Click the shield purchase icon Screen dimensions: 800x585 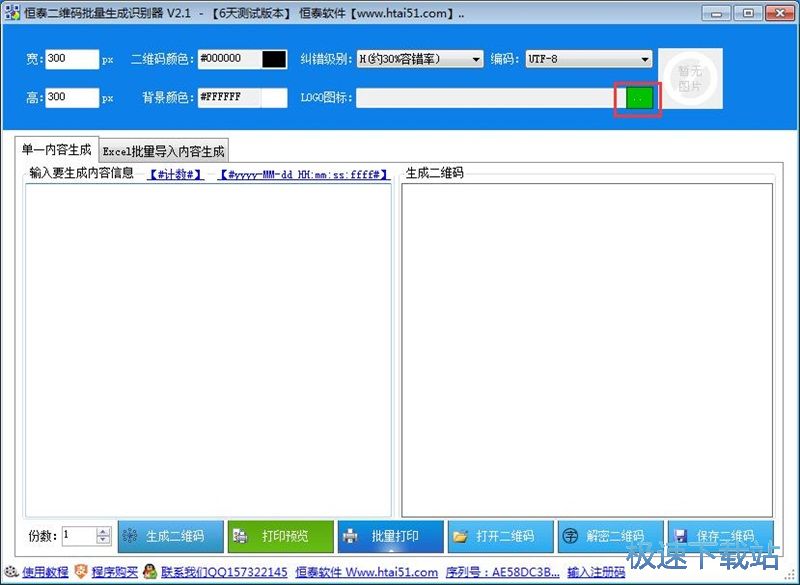pyautogui.click(x=81, y=572)
